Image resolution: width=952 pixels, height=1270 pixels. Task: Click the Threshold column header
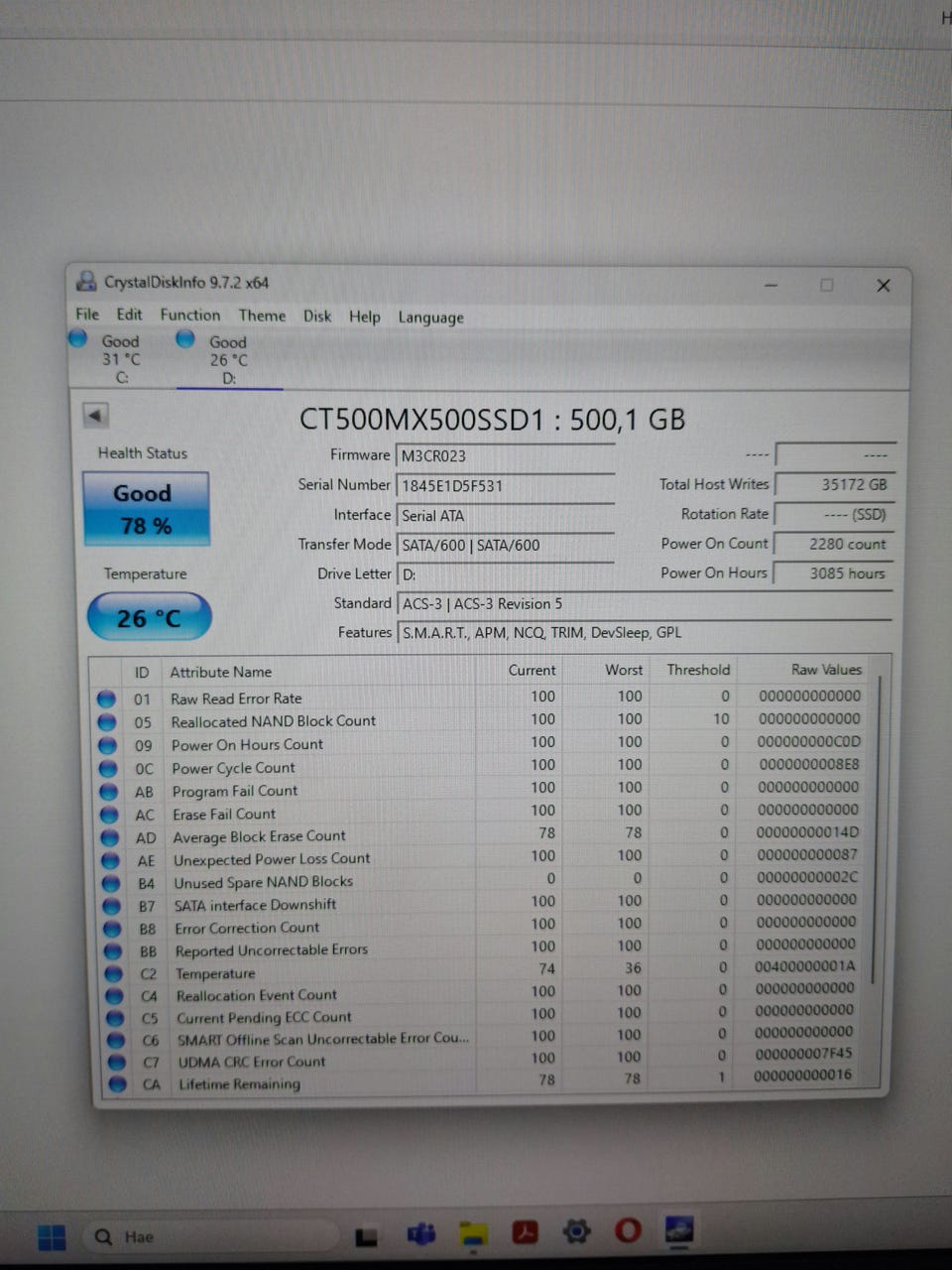[698, 670]
